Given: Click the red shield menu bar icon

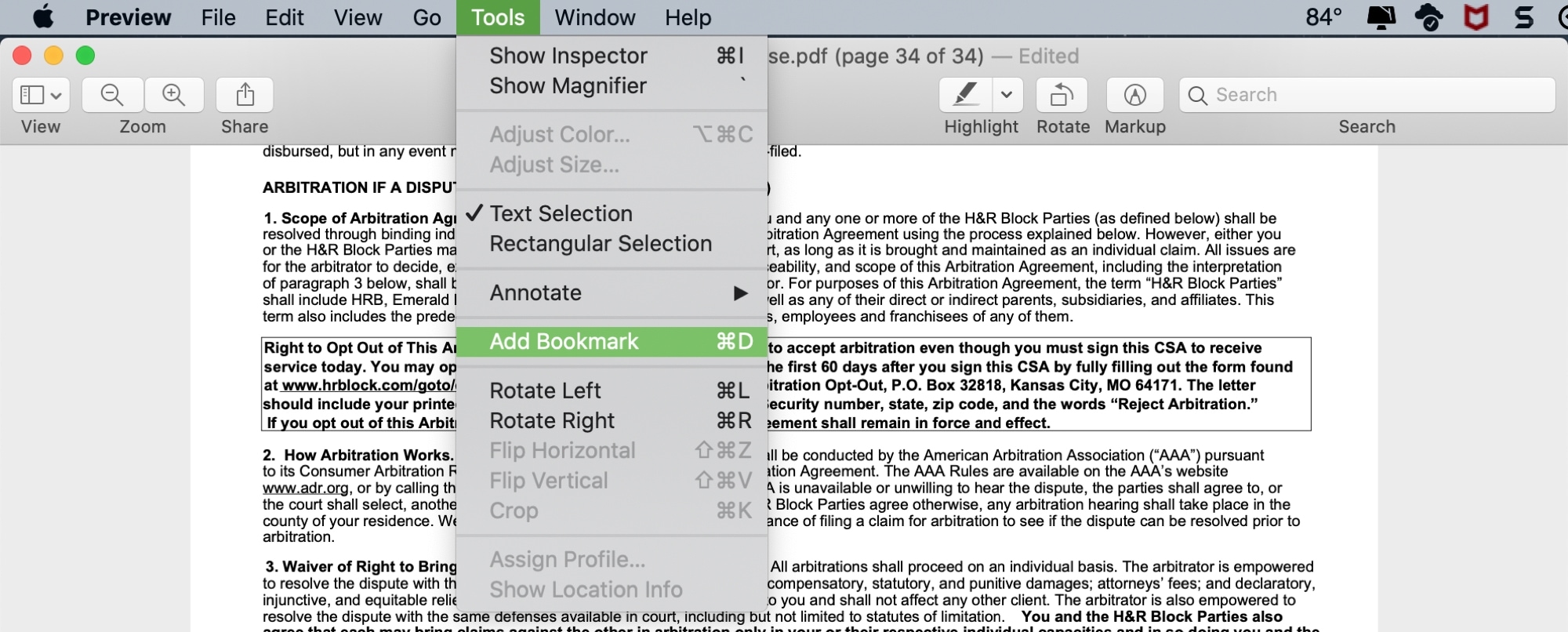Looking at the screenshot, I should 1476,17.
